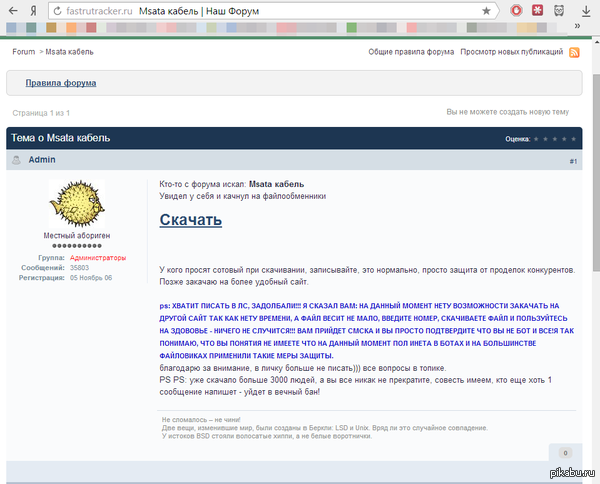Open the 'Правила форума' link
The image size is (600, 484).
[61, 83]
